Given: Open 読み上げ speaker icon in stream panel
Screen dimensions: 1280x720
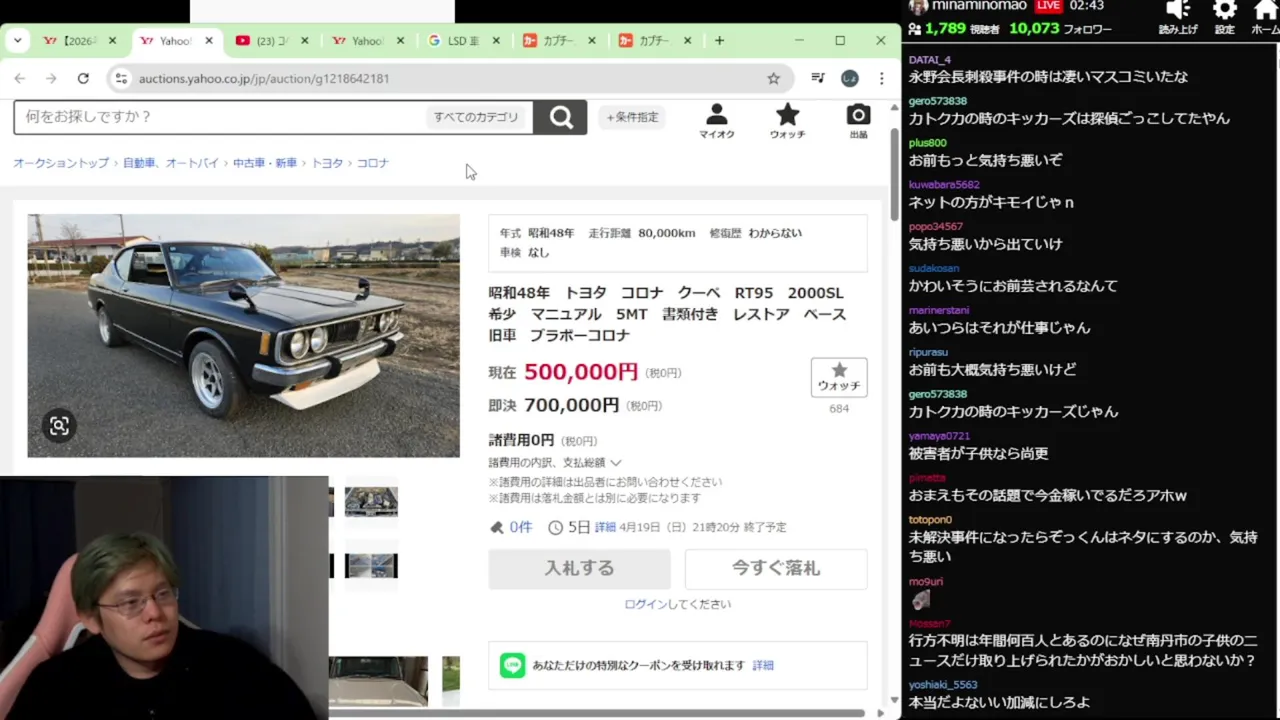Looking at the screenshot, I should [x=1178, y=10].
